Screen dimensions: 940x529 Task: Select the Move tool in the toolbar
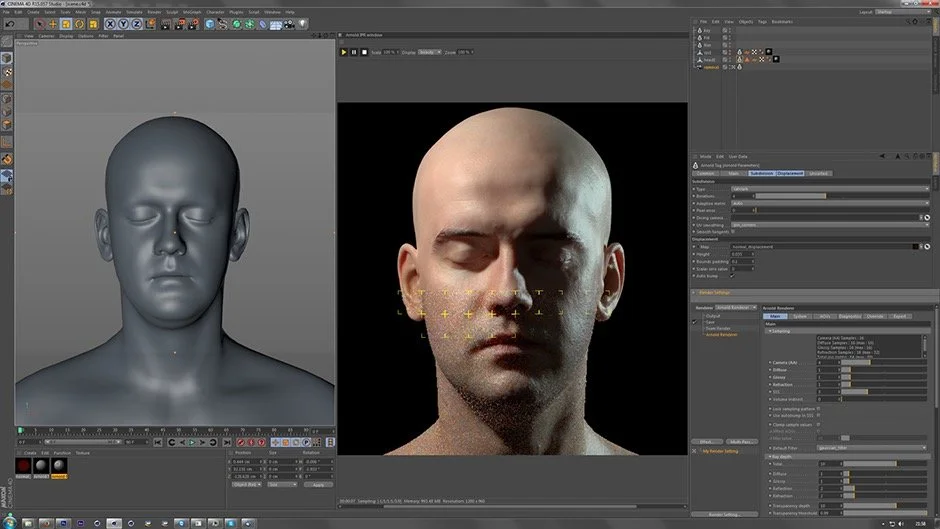(53, 24)
